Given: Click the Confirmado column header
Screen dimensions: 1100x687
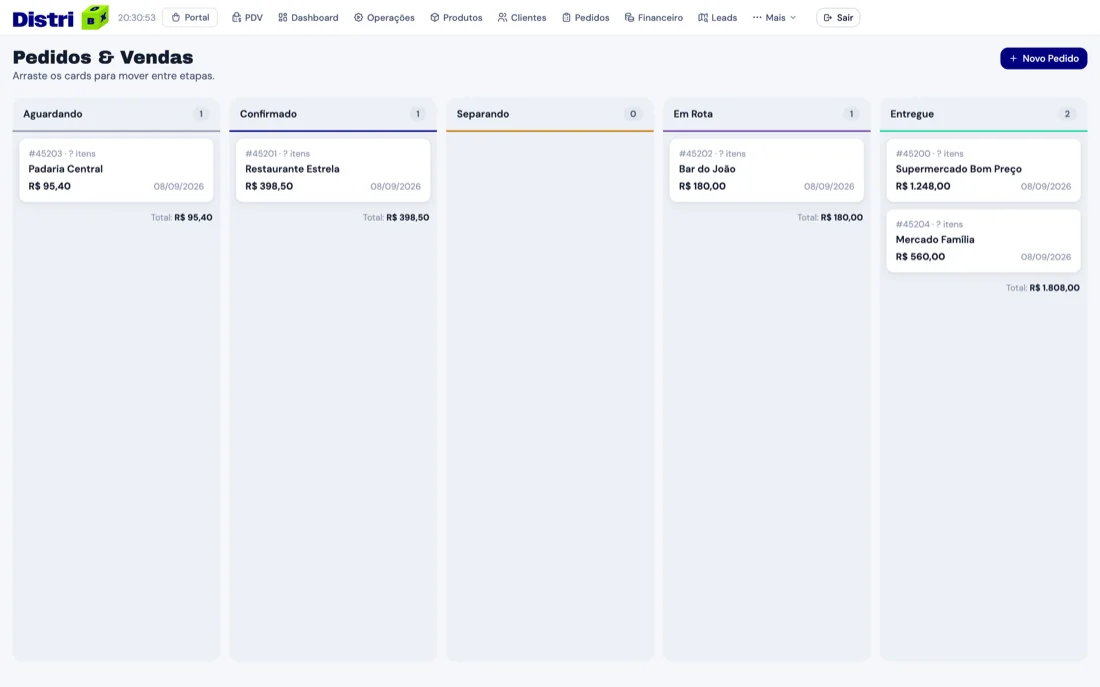Looking at the screenshot, I should coord(333,114).
